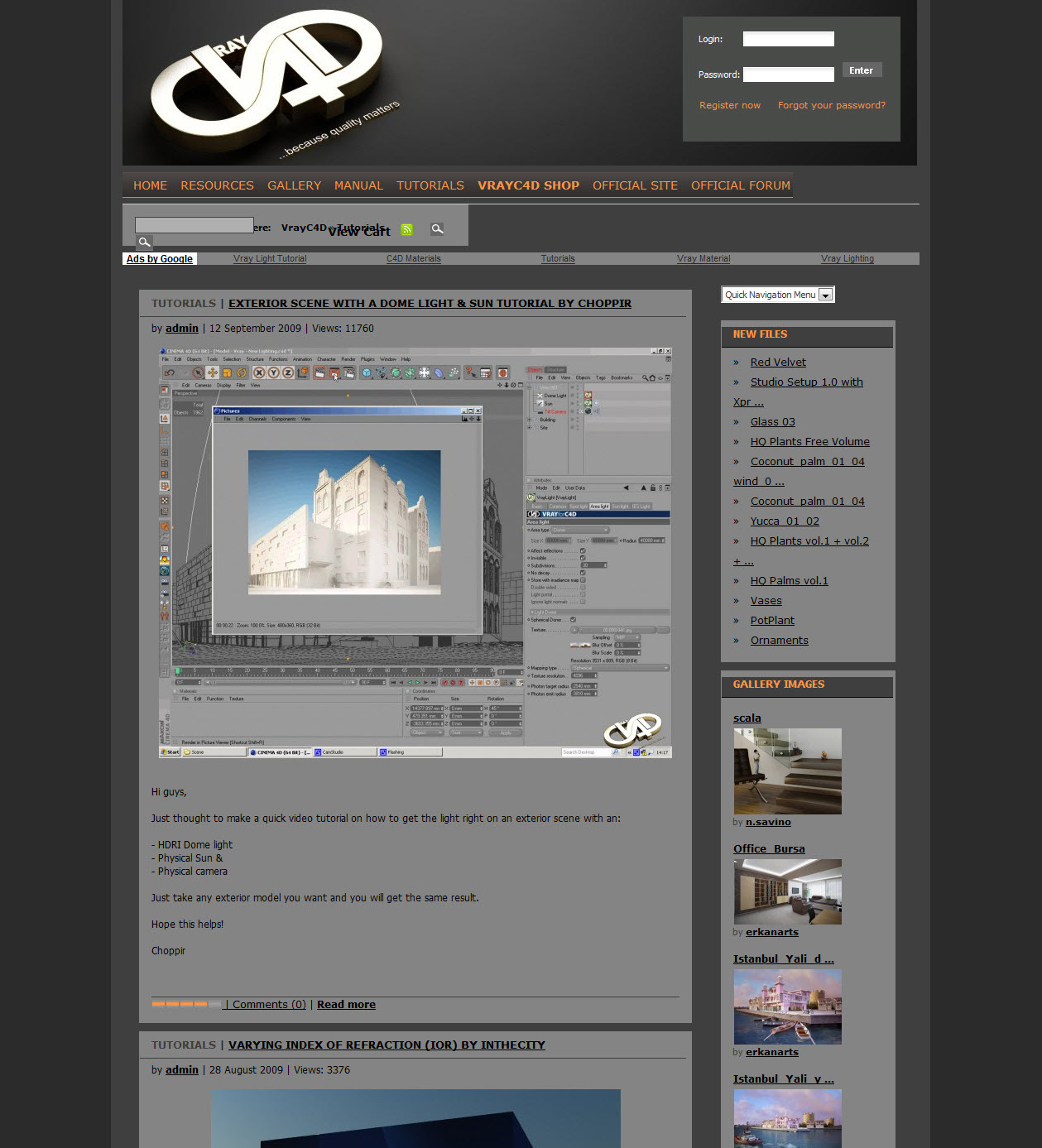Open the Office_Bursa gallery thumbnail image

[787, 891]
